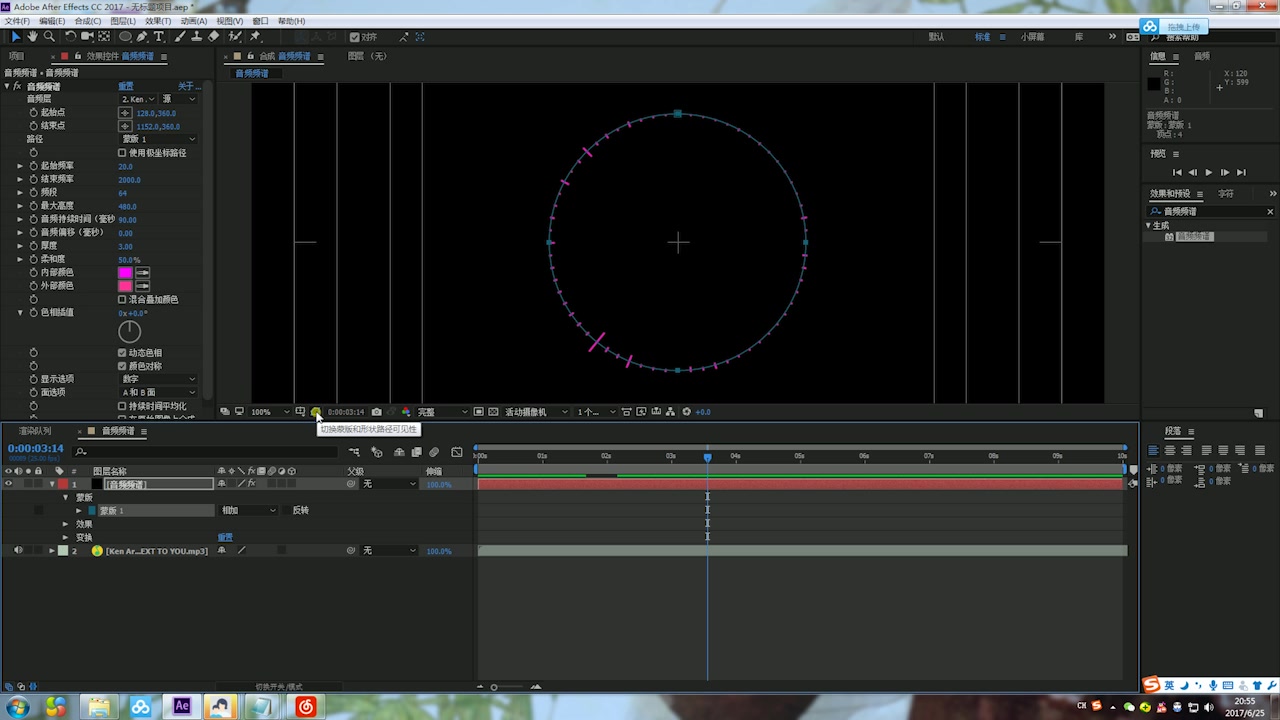Enable motion blur switch in timeline header
1280x720 pixels.
pos(434,452)
